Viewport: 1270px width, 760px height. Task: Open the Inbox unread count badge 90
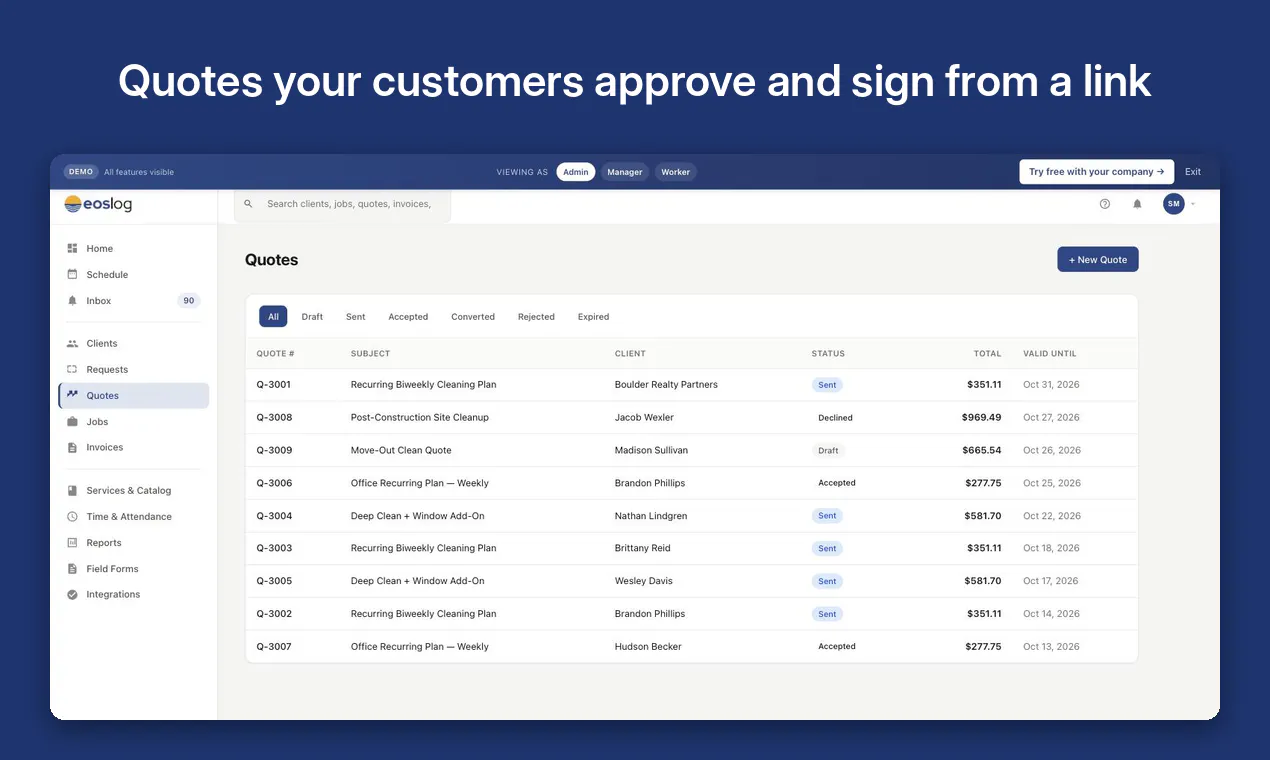point(189,300)
